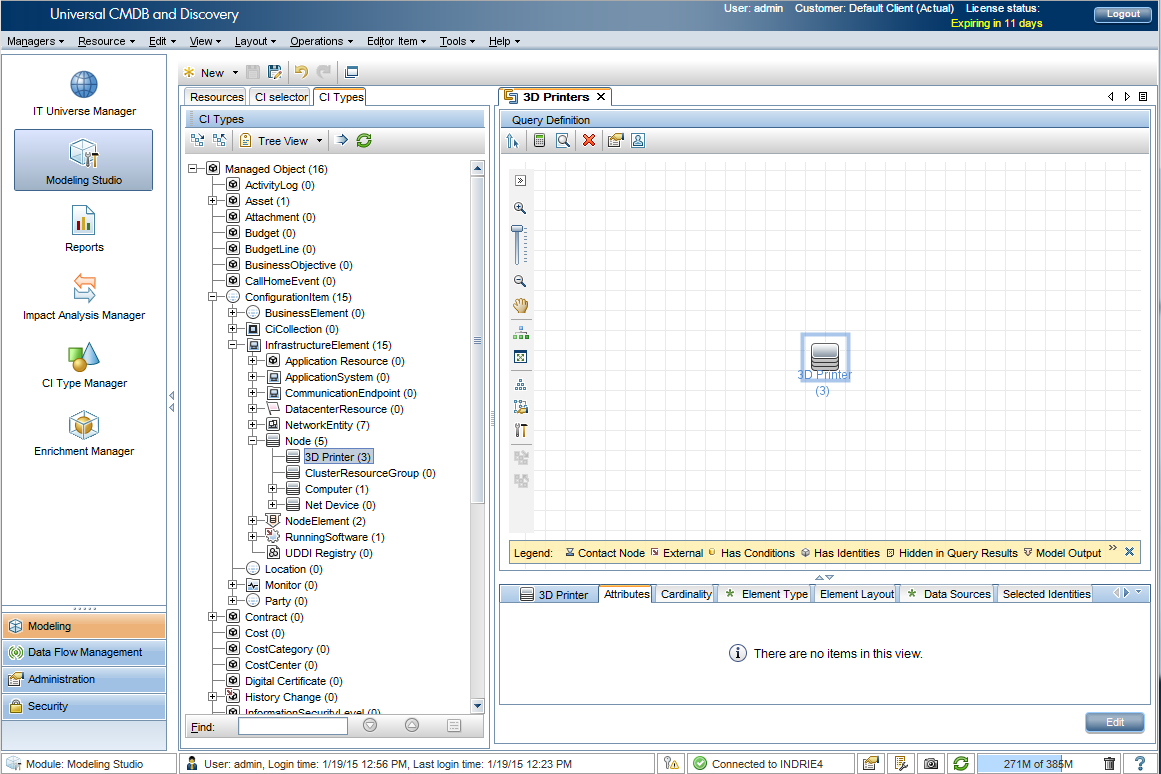This screenshot has width=1161, height=774.
Task: Click the Logout button
Action: point(1122,14)
